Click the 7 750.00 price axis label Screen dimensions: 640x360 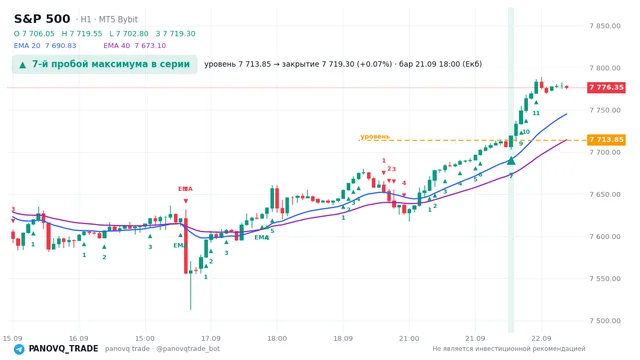tap(605, 110)
